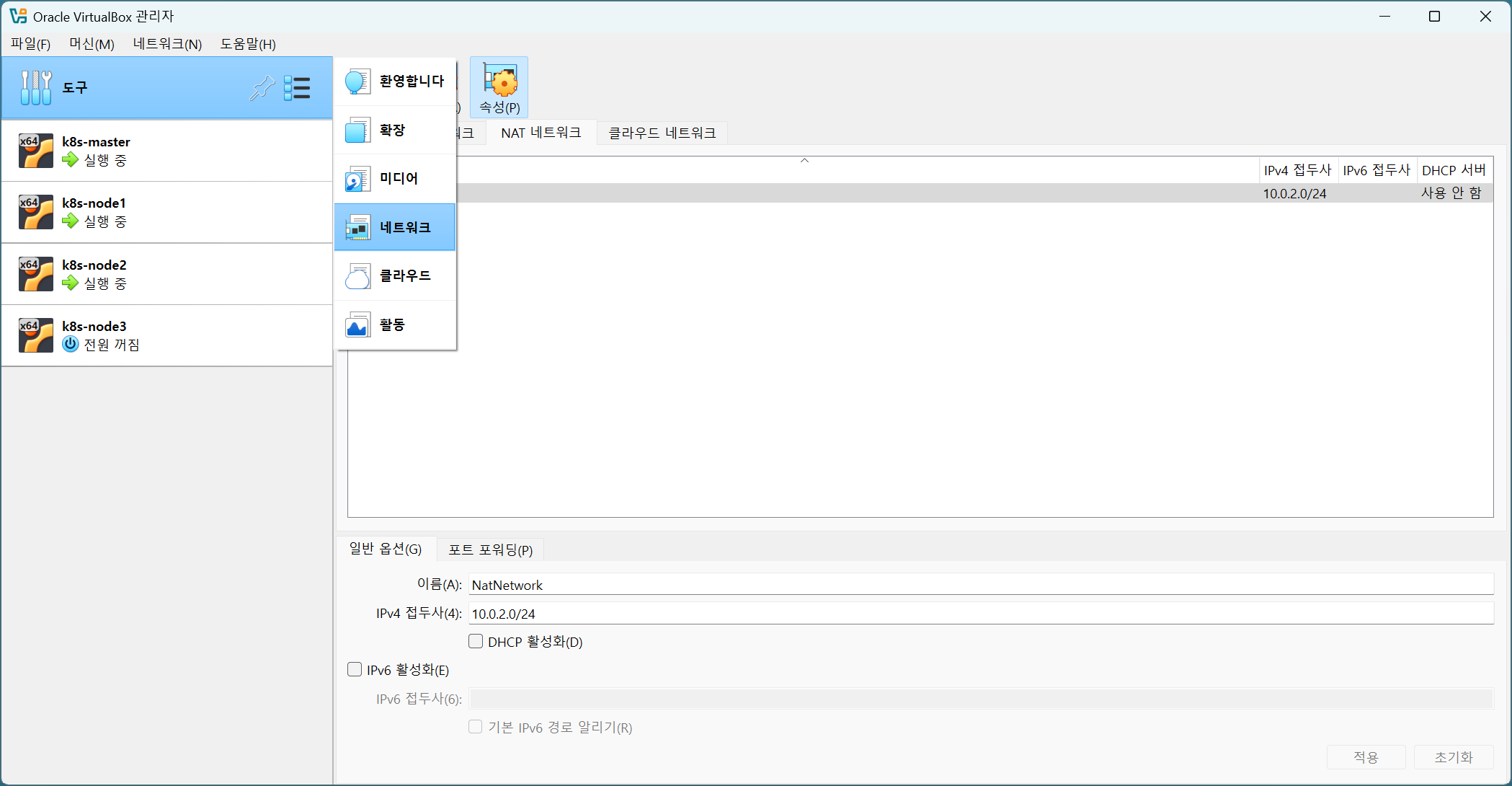Click the running arrow status of k8s-master

click(70, 160)
